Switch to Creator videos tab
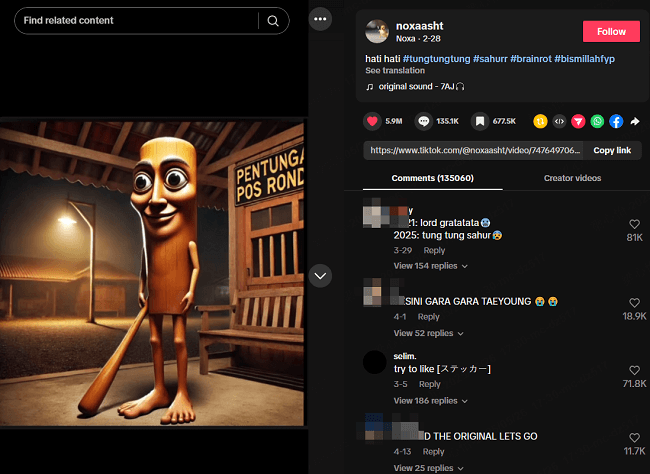This screenshot has height=474, width=650. pyautogui.click(x=572, y=178)
